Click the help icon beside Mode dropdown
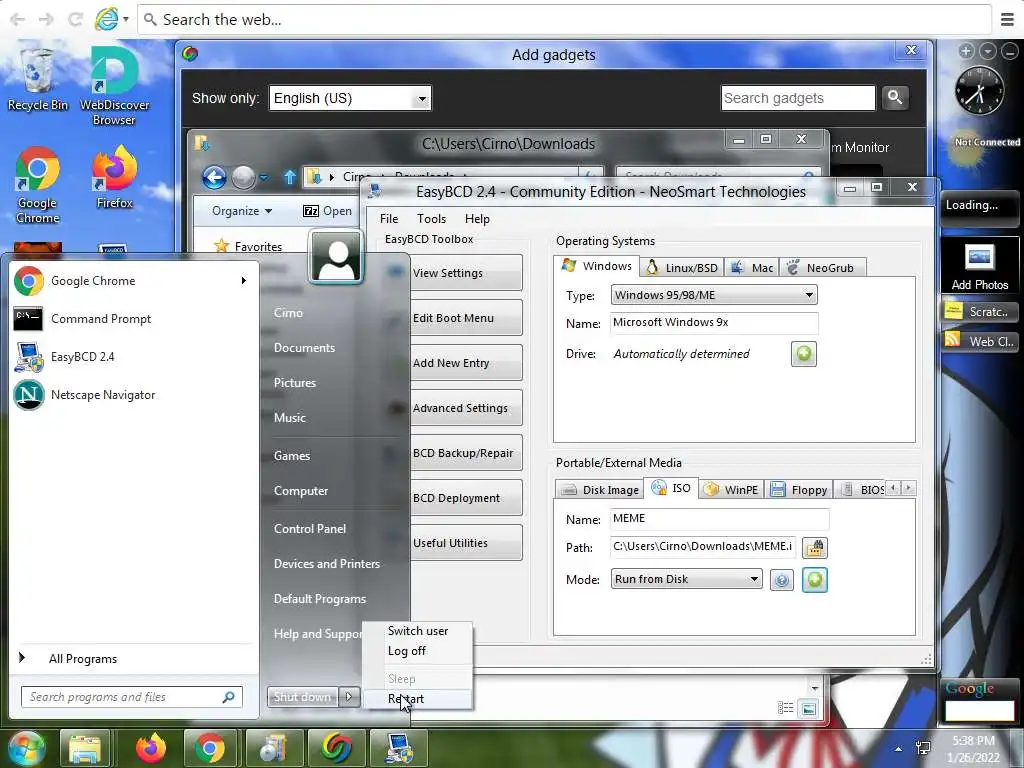 coord(782,580)
